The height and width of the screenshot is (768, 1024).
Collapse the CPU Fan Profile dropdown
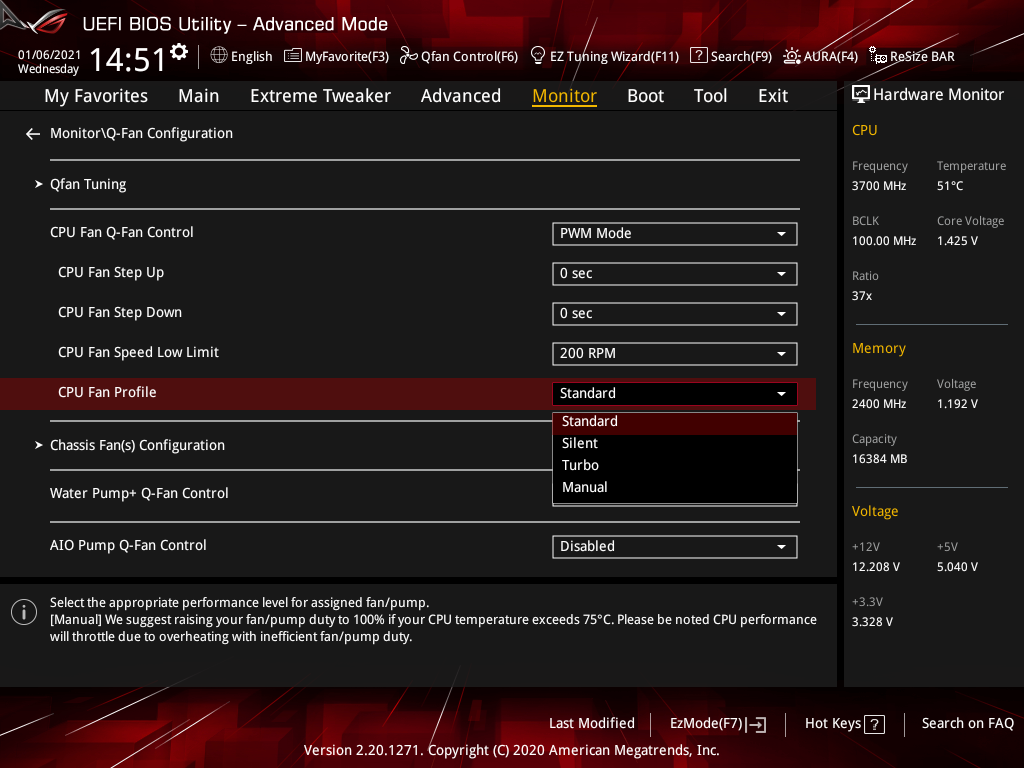pos(675,393)
